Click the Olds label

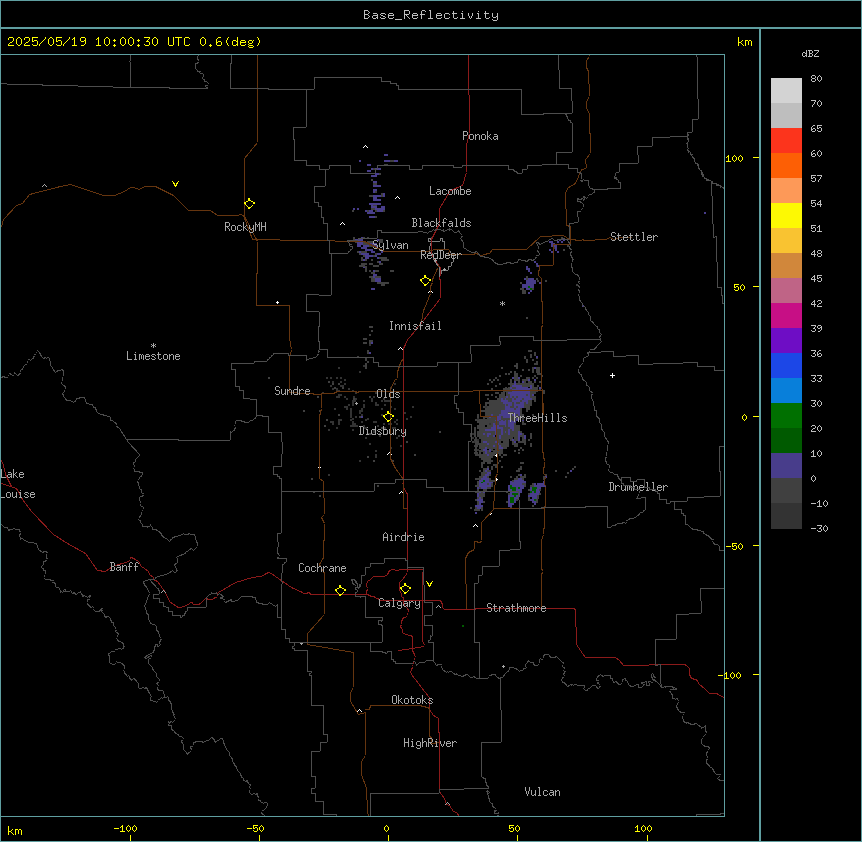coord(388,394)
